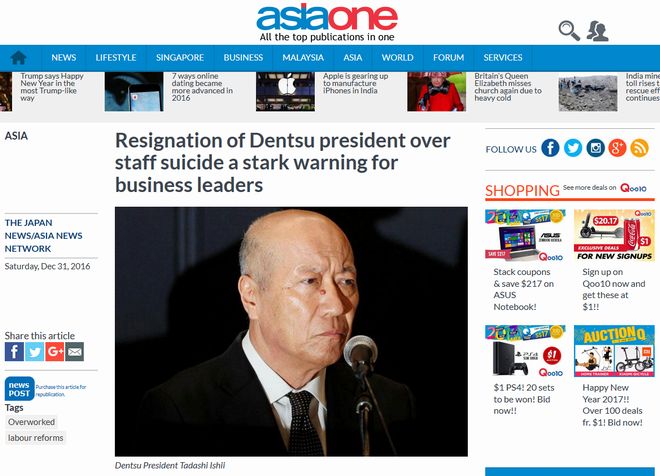
Task: Click the Google Plus follow icon
Action: coord(617,148)
